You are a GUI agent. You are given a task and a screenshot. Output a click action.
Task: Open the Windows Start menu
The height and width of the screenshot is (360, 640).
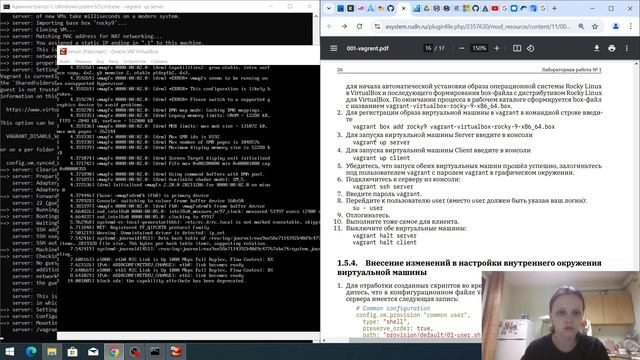click(x=10, y=351)
